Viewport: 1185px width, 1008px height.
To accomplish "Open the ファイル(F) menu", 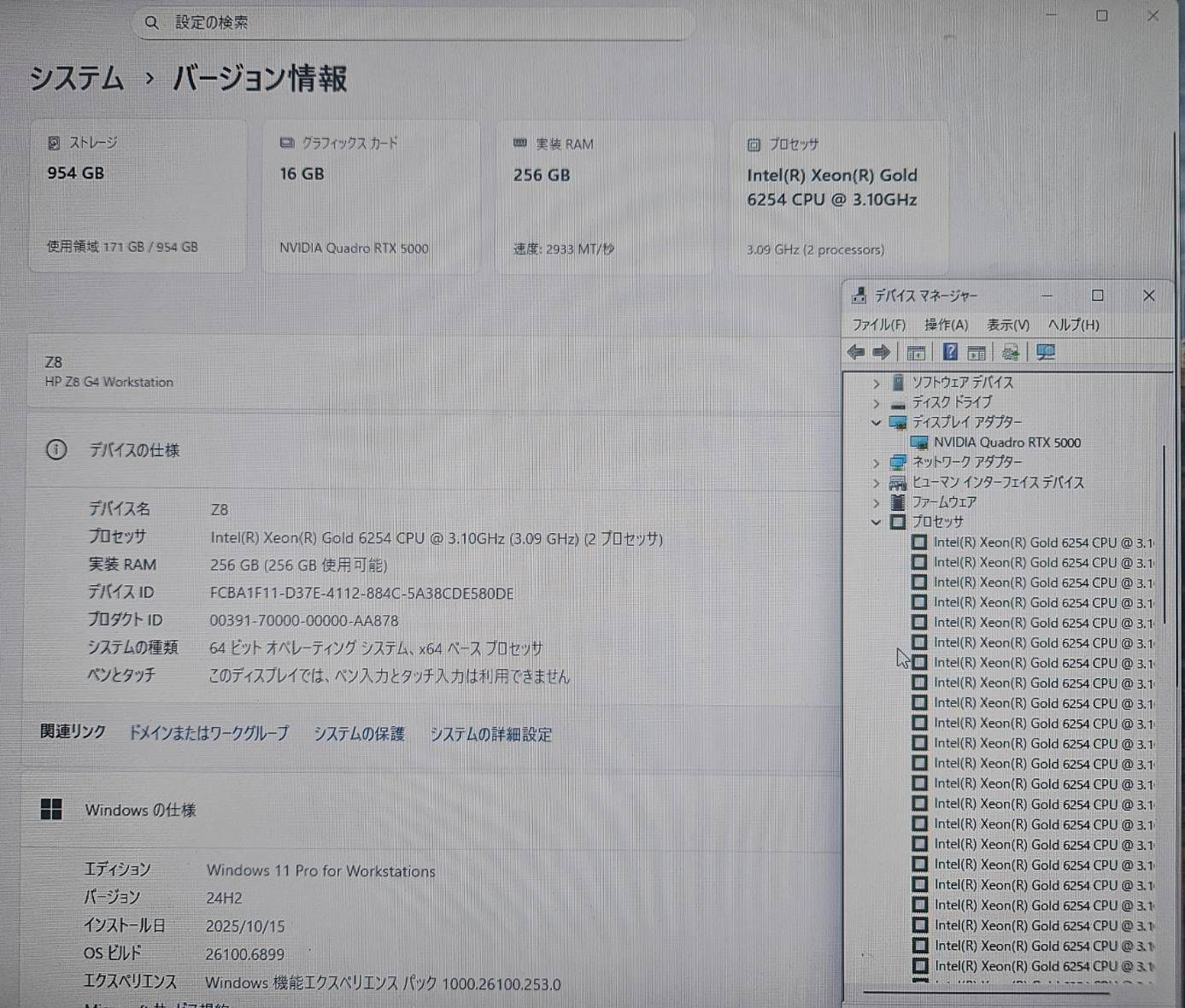I will tap(878, 325).
